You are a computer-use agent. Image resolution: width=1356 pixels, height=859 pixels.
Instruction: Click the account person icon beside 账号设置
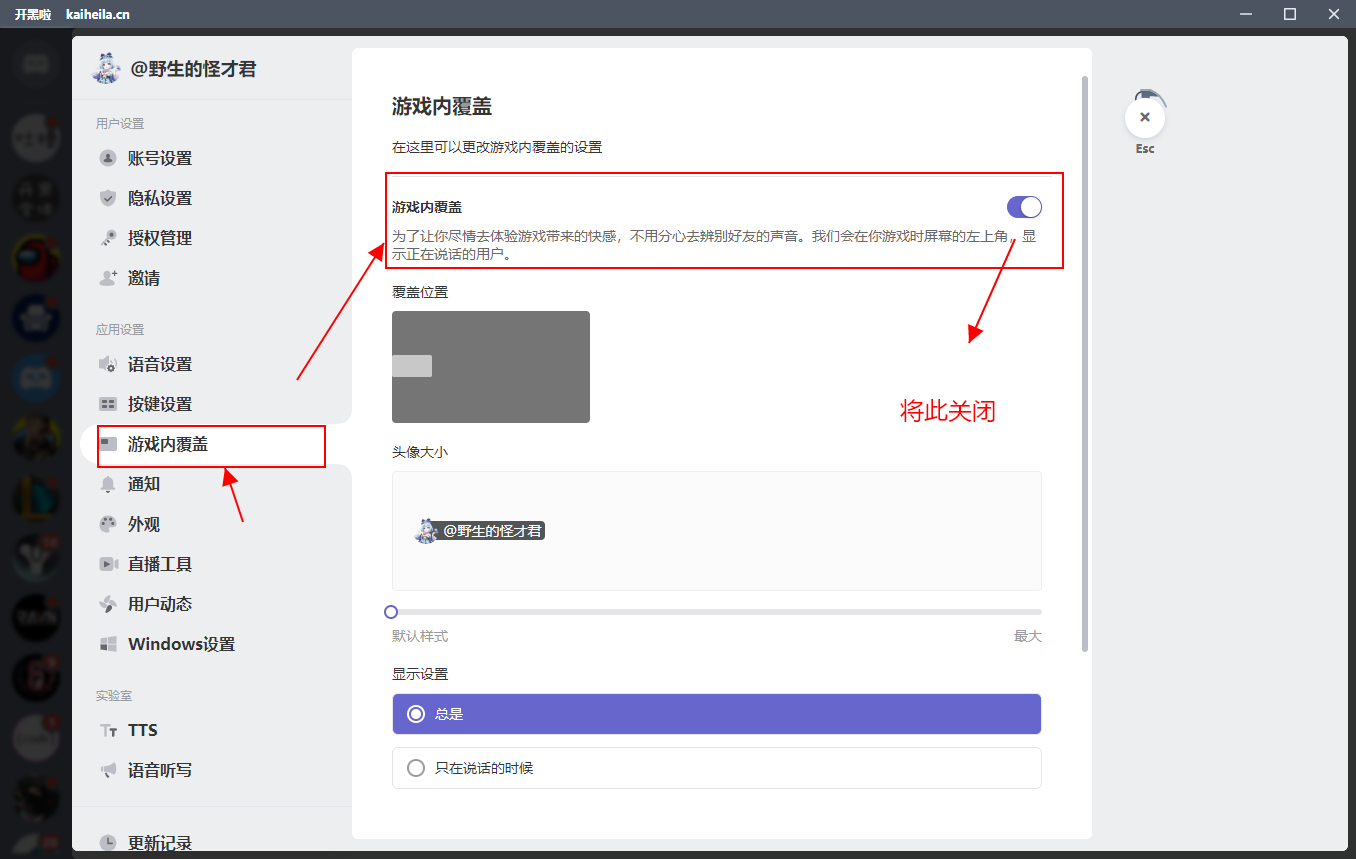(108, 158)
